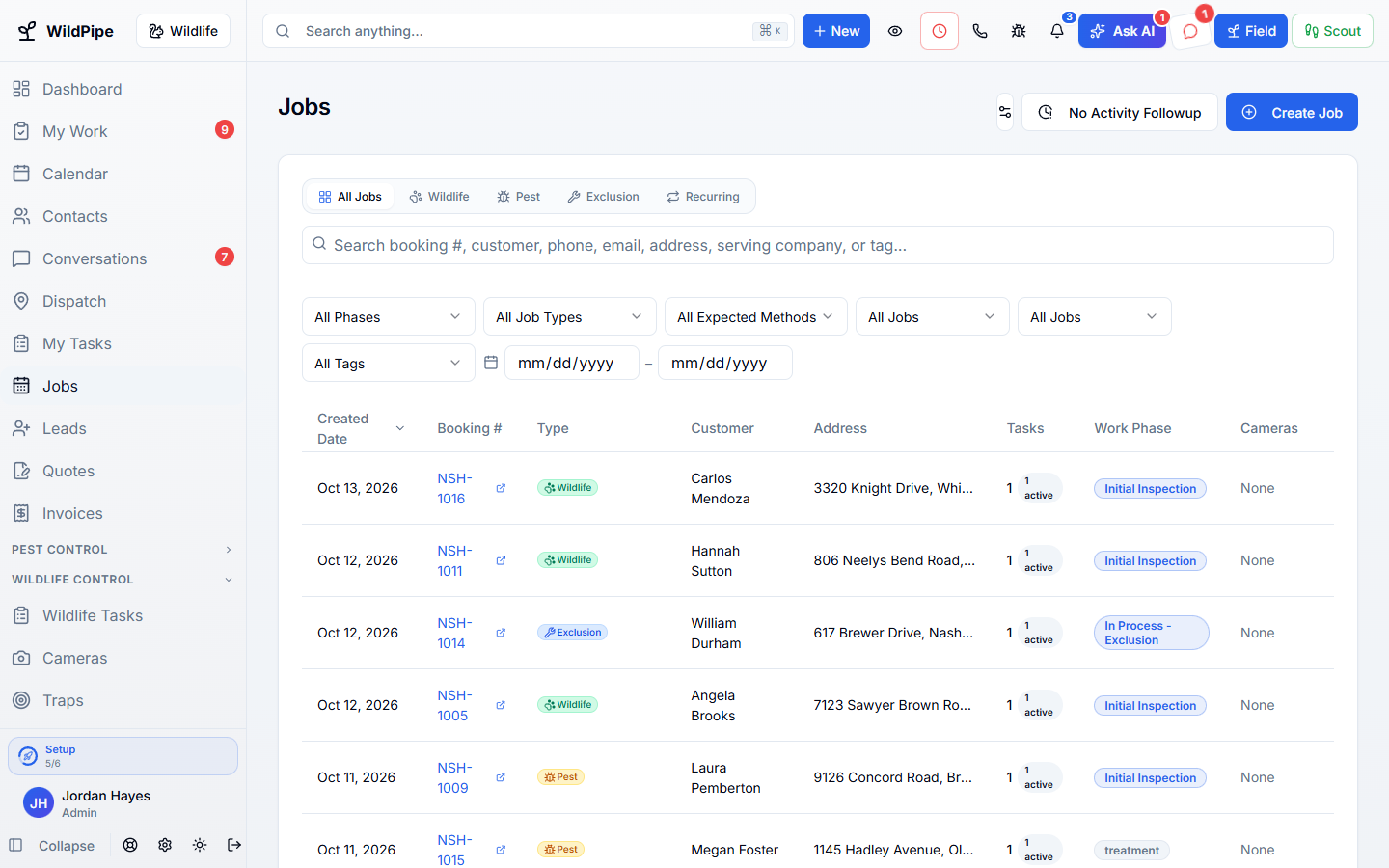Open the All Job Types dropdown
The width and height of the screenshot is (1389, 868).
click(570, 316)
